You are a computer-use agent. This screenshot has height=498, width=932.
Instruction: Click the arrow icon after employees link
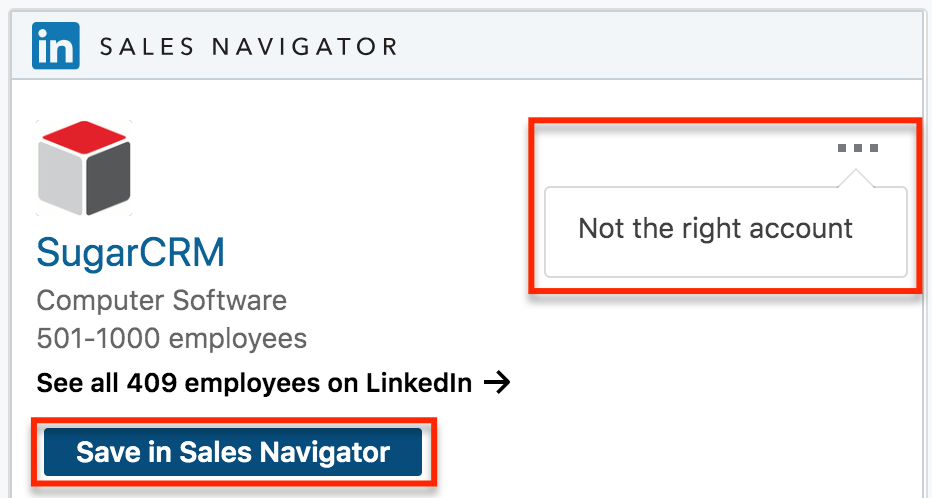(x=497, y=382)
